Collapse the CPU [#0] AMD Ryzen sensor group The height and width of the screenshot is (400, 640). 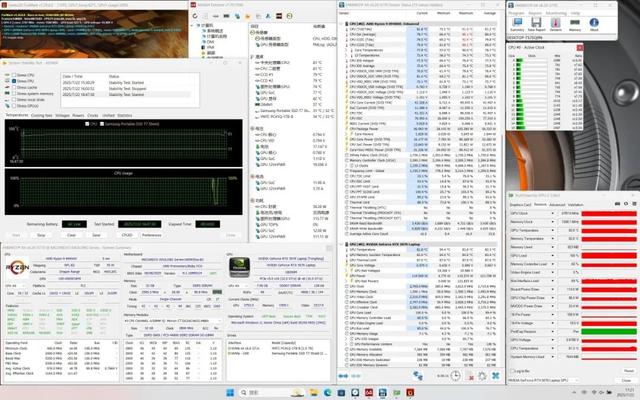(x=341, y=24)
